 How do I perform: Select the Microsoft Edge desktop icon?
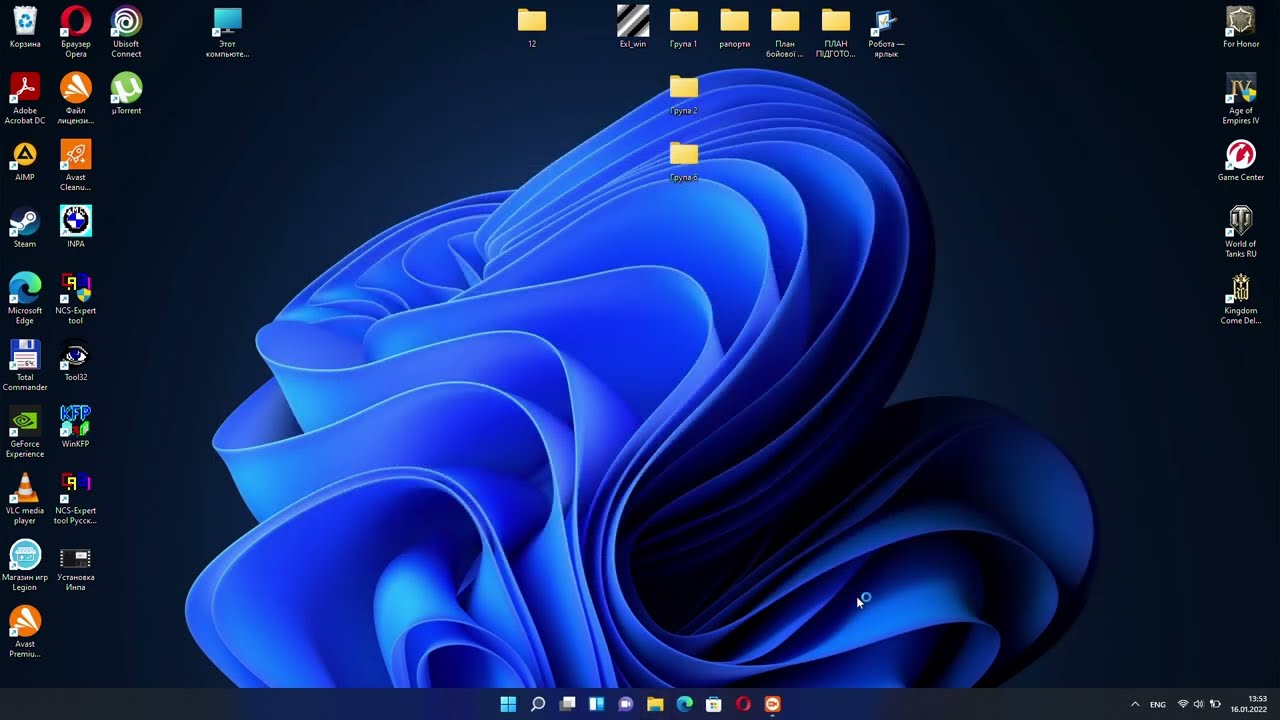pyautogui.click(x=25, y=299)
